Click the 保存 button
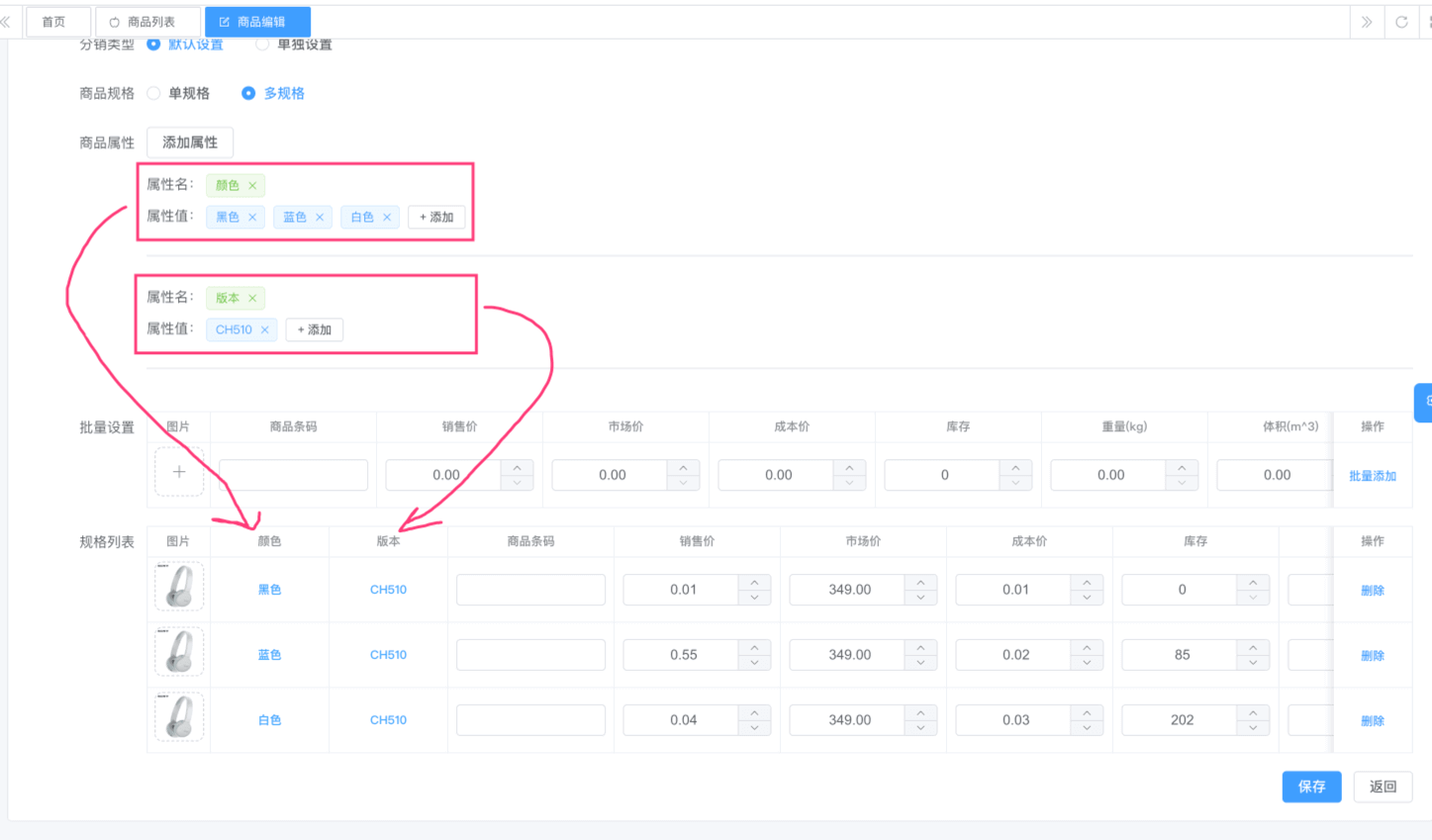 [1311, 787]
